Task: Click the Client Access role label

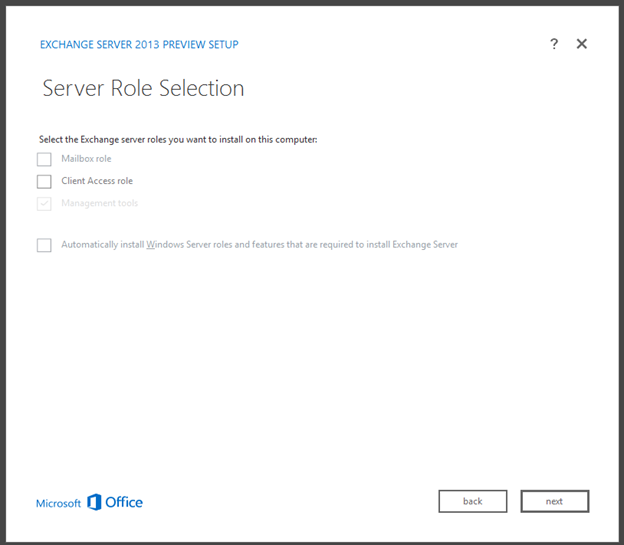Action: coord(97,181)
